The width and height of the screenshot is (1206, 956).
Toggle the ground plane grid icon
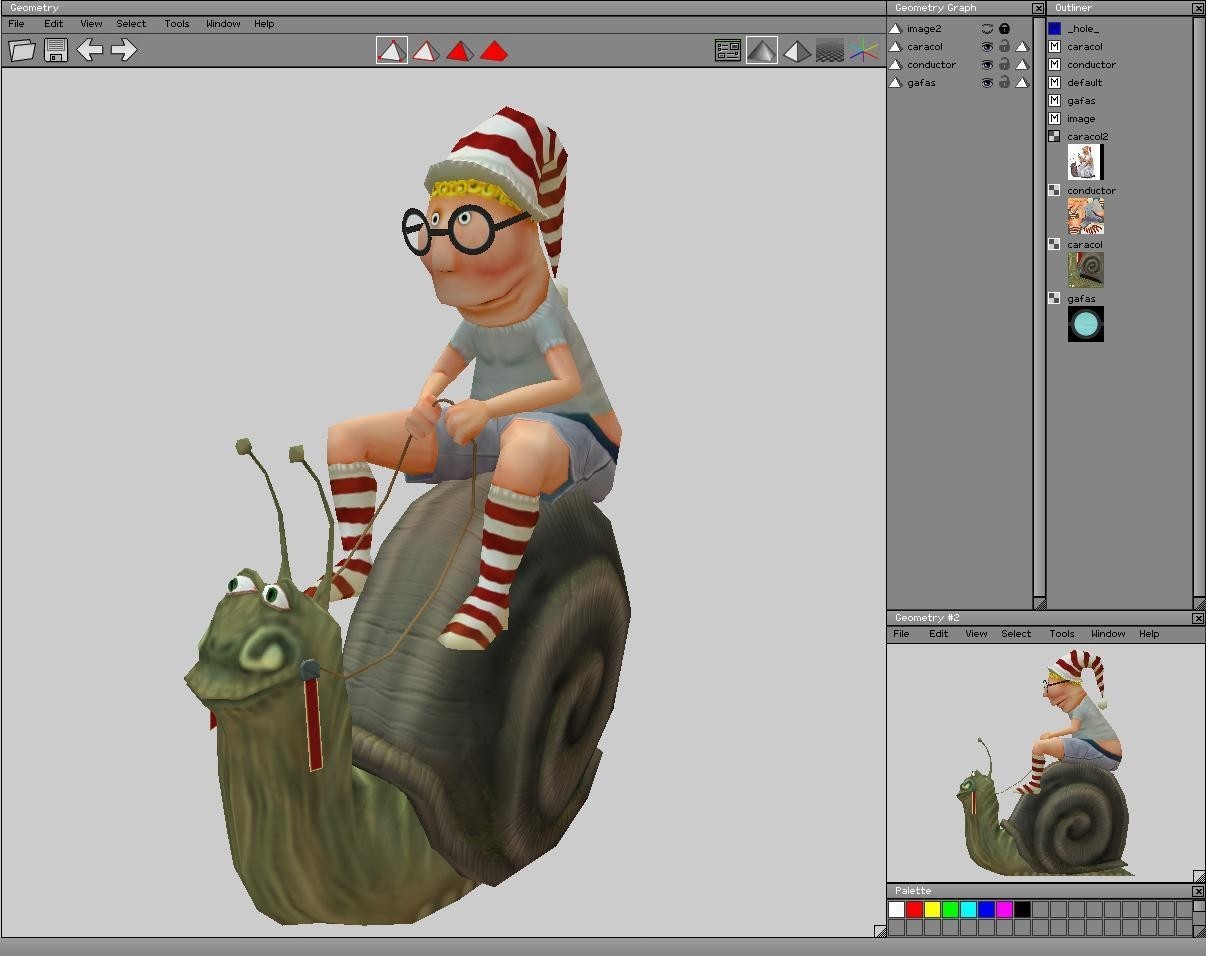pos(830,50)
